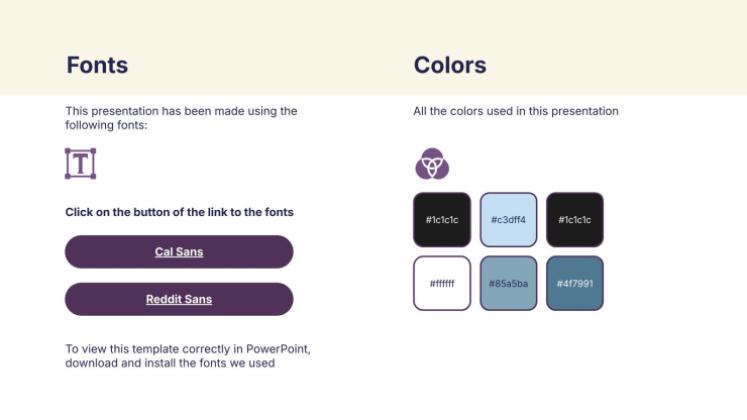Screen dimensions: 747x420
Task: Select the light blue #c3dff4 swatch
Action: (508, 220)
